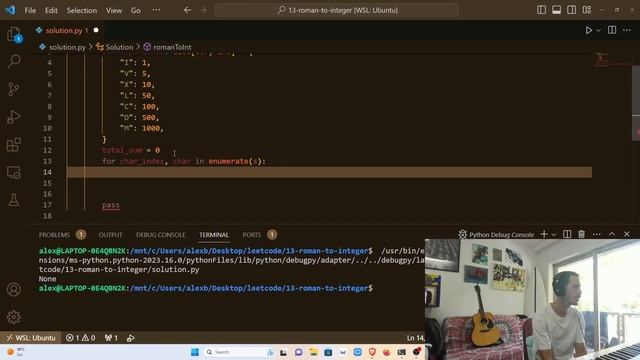
Task: Go back with the left arrow
Action: pyautogui.click(x=187, y=10)
